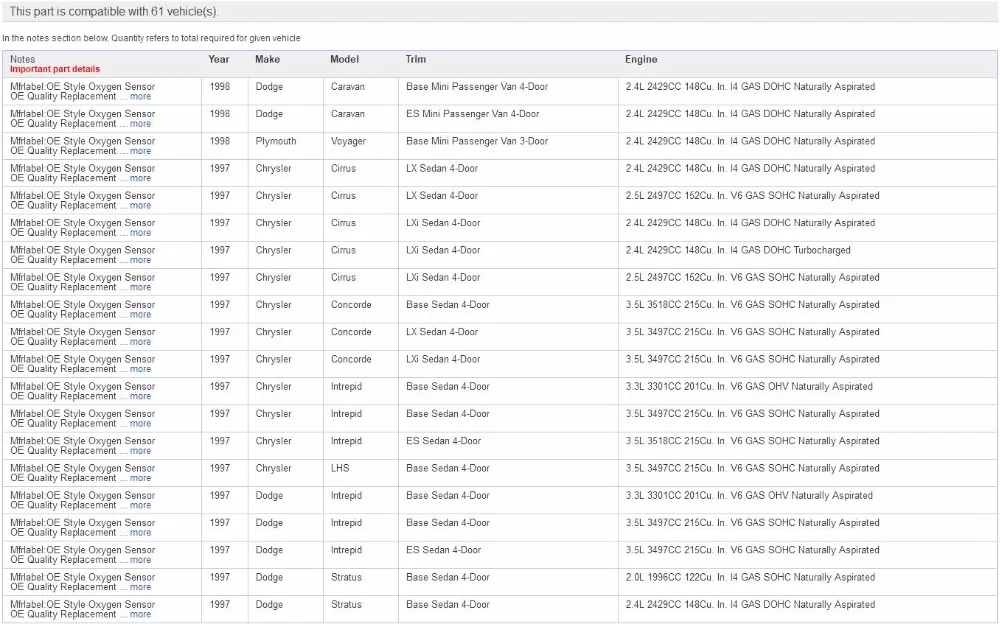
Task: Open 'more' link in Dodge Stratus 2.0L row
Action: coord(140,587)
